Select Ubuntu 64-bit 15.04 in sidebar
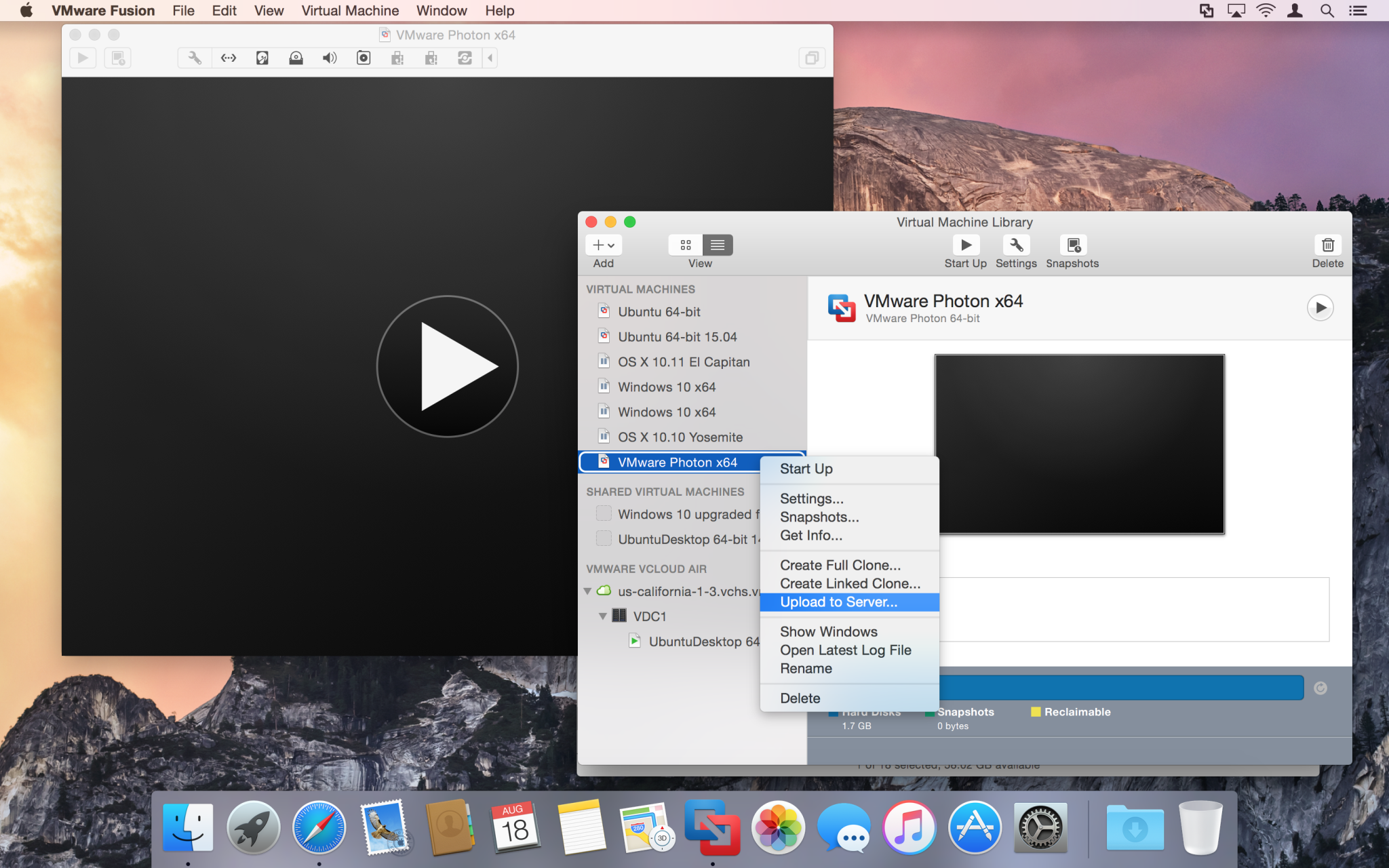1389x868 pixels. 677,337
